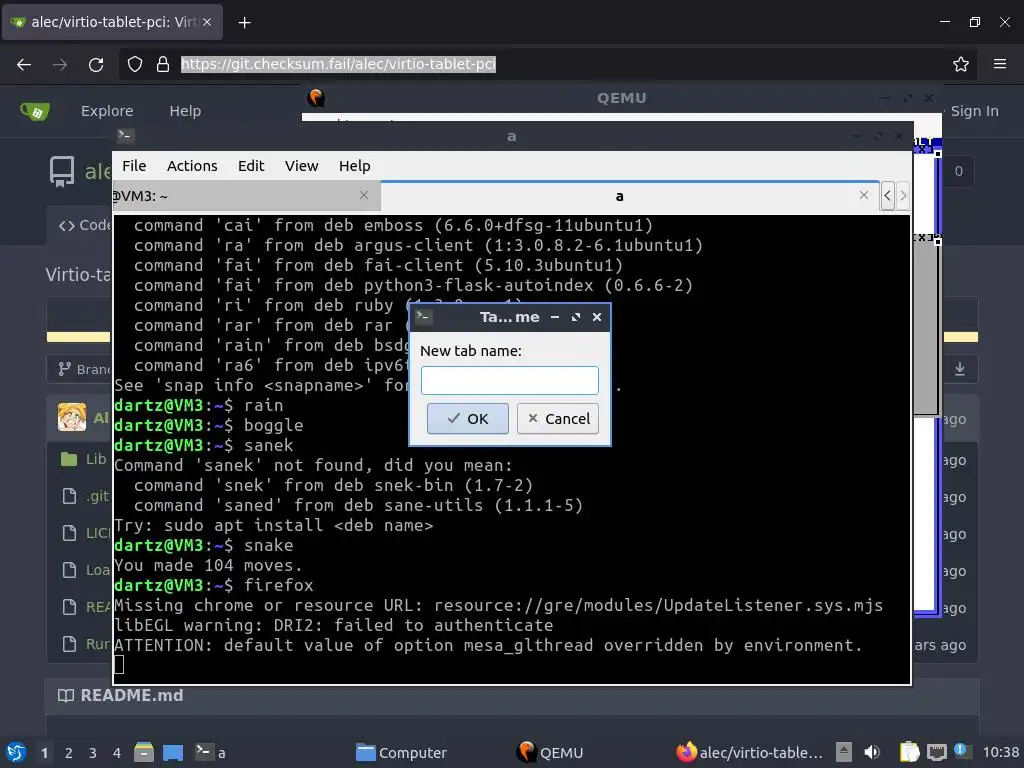This screenshot has height=768, width=1024.
Task: Switch to workspace 2 in the pager
Action: pos(69,753)
